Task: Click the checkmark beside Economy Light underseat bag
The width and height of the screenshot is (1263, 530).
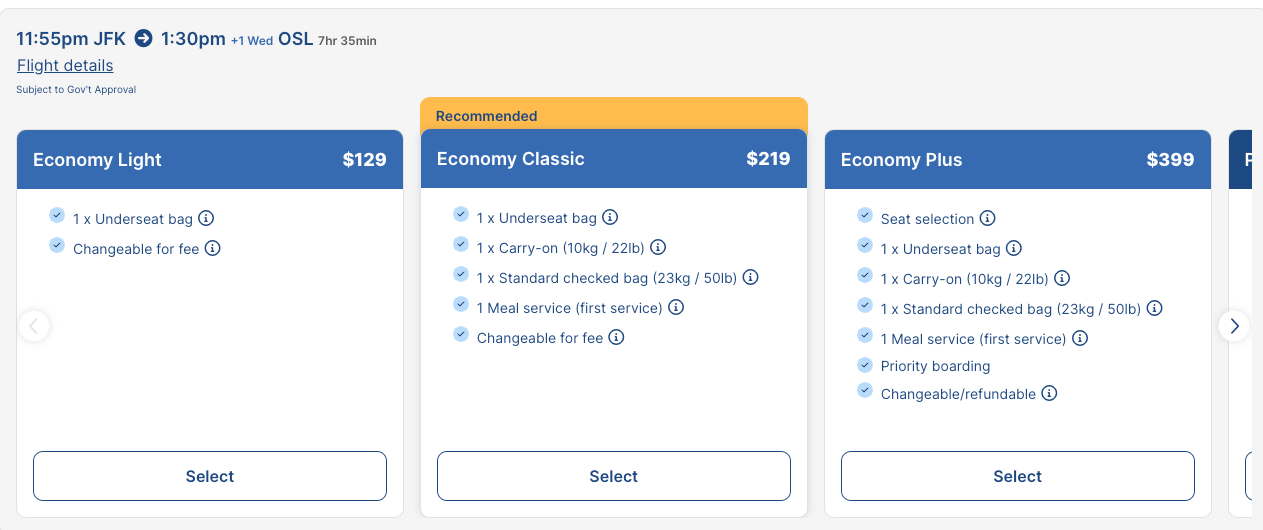Action: tap(57, 215)
